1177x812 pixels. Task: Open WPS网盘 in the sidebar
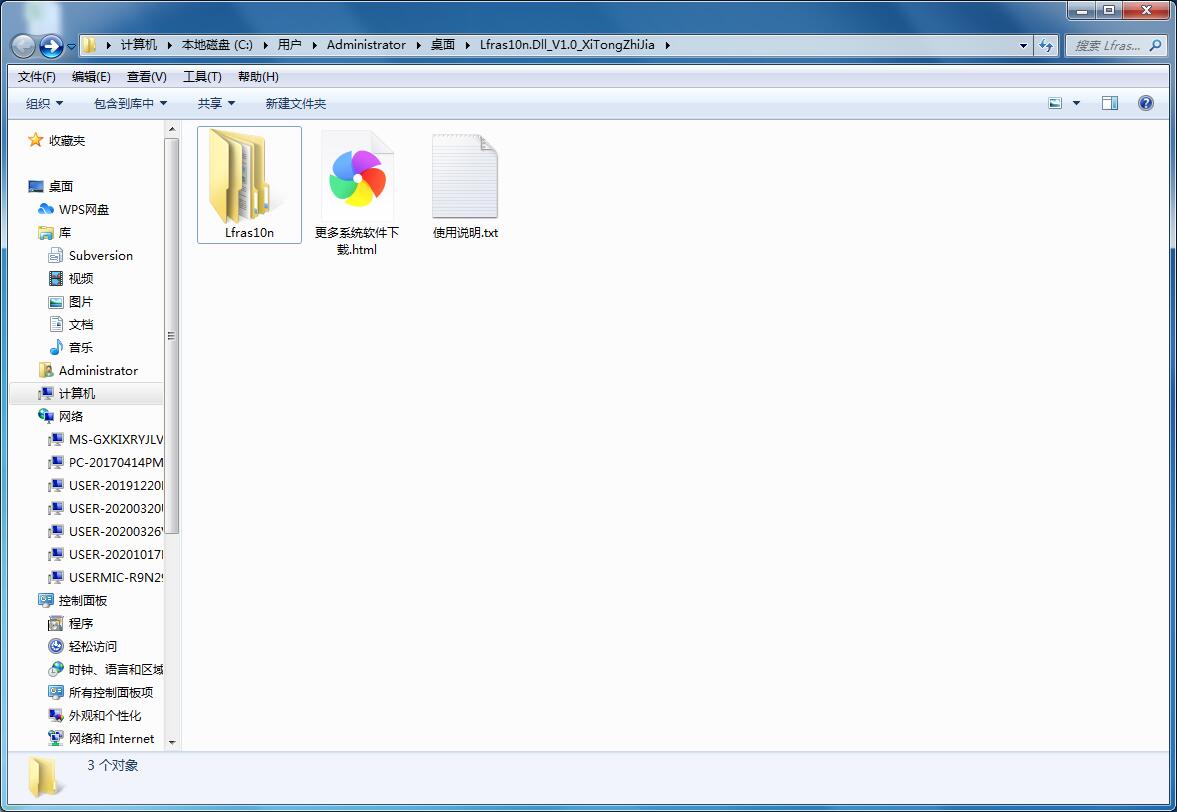tap(83, 209)
